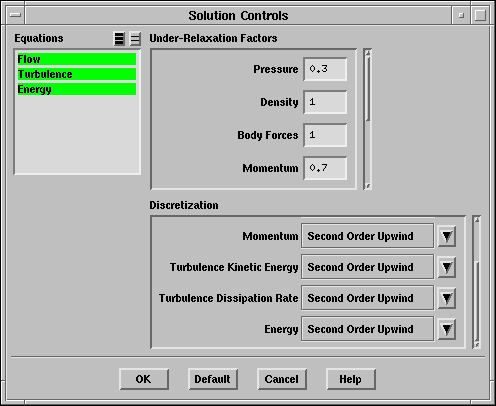
Task: Select the Flow equation
Action: pyautogui.click(x=77, y=59)
